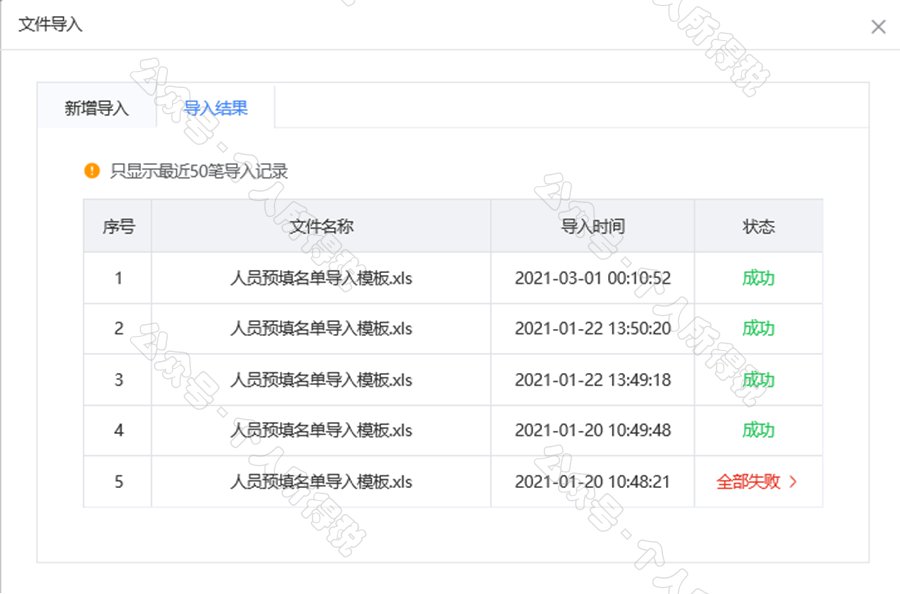Image resolution: width=900 pixels, height=594 pixels.
Task: Select the file name in row 3
Action: 321,380
